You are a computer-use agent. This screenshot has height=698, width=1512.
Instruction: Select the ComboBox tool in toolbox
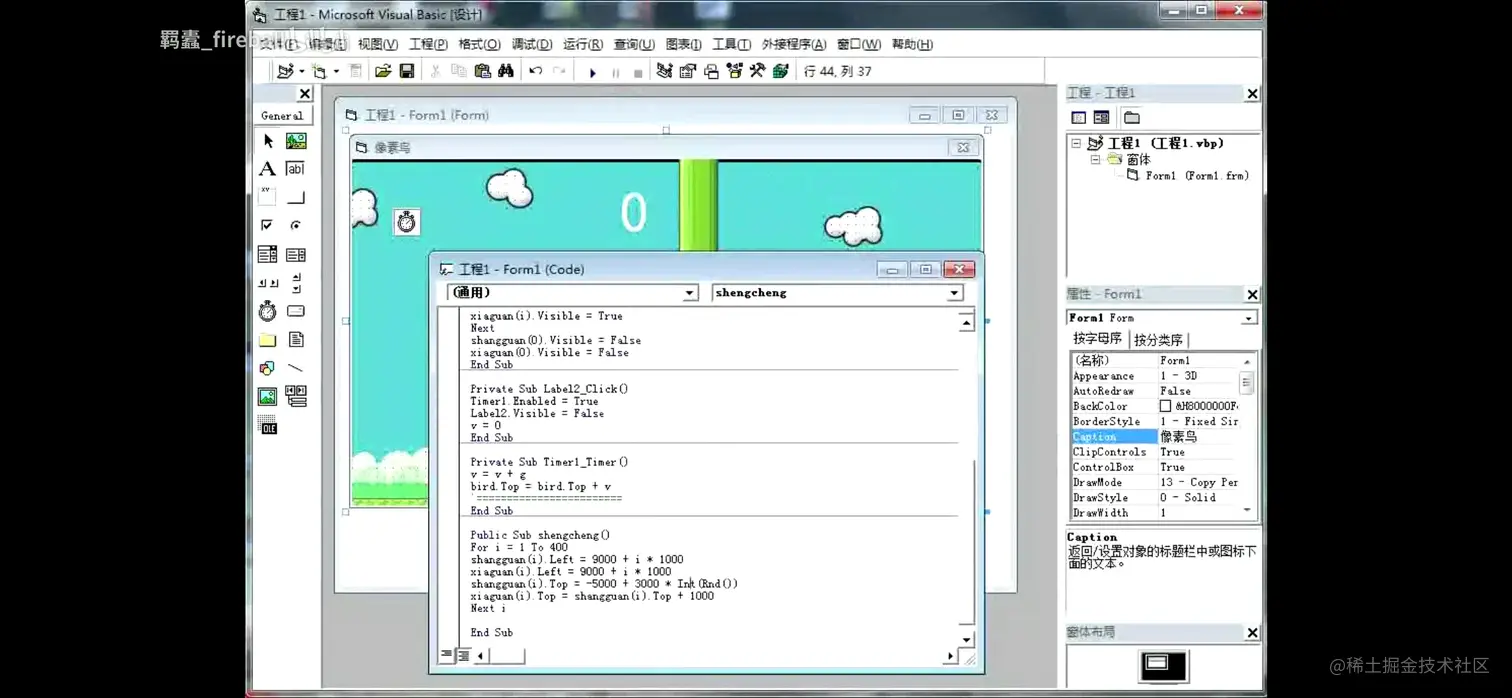pyautogui.click(x=268, y=254)
